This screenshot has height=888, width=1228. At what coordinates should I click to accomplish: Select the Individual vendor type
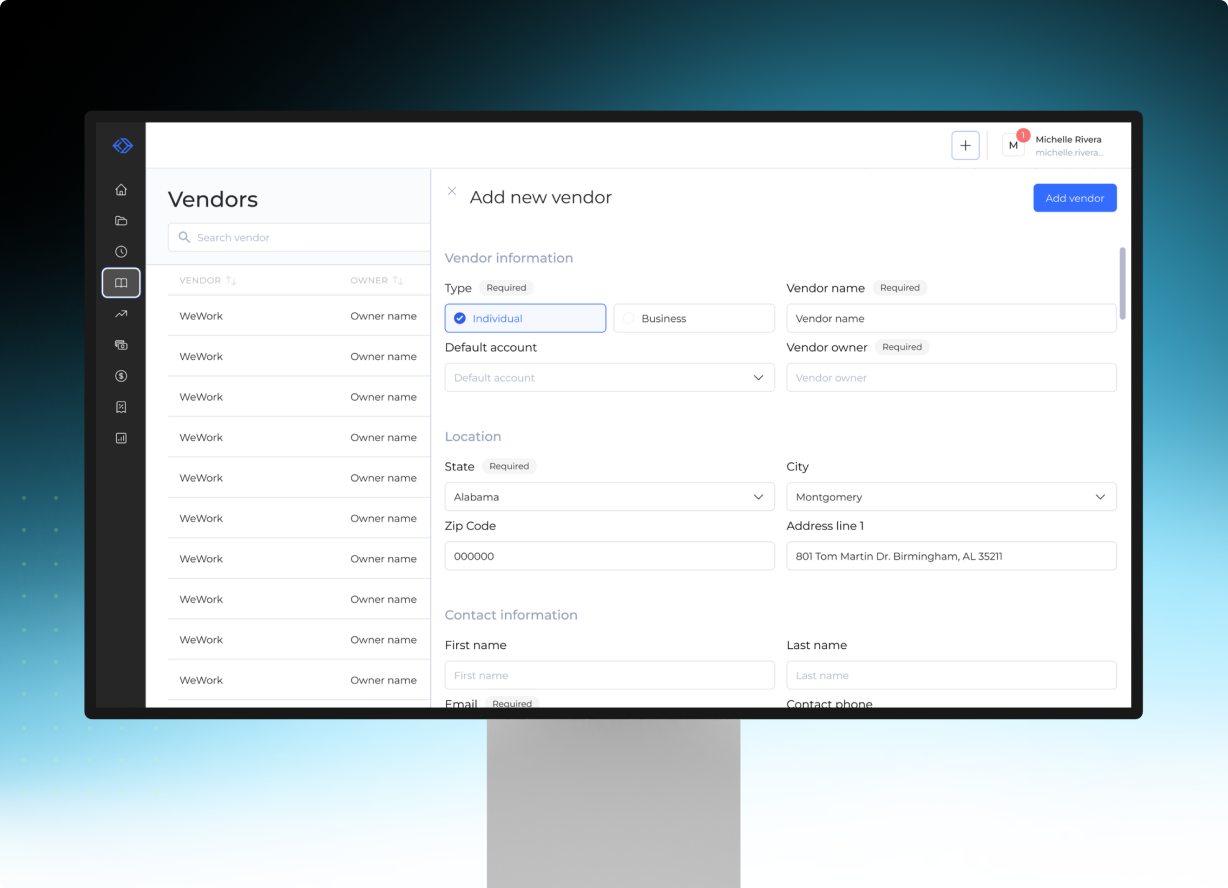(x=525, y=318)
